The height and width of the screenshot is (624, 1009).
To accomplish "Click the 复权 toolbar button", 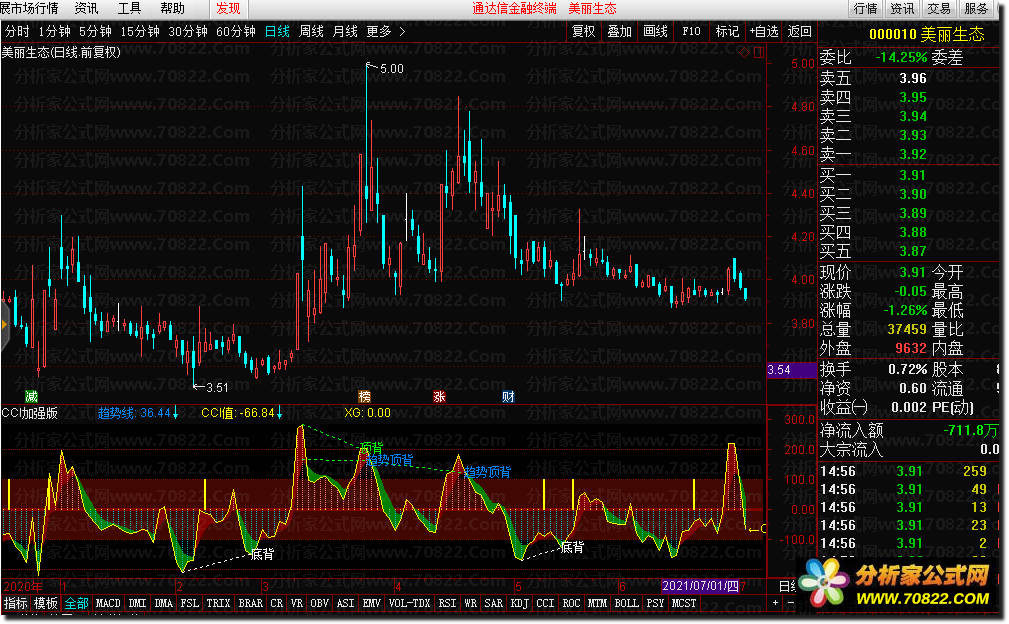I will 584,31.
